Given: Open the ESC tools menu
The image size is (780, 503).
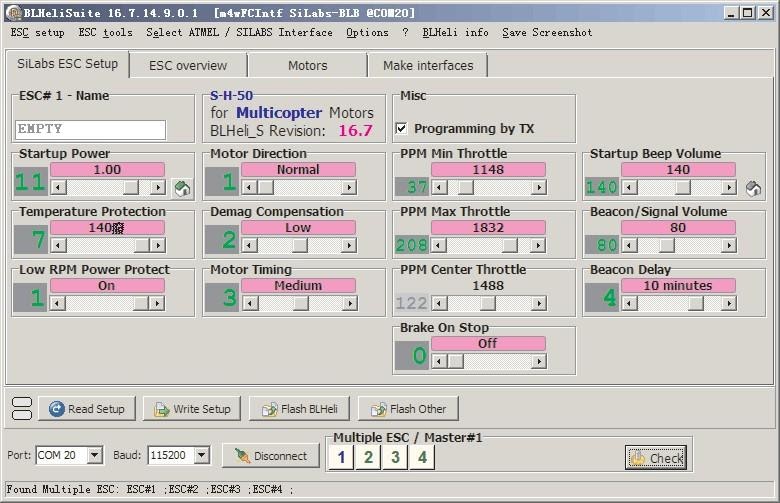Looking at the screenshot, I should point(105,32).
